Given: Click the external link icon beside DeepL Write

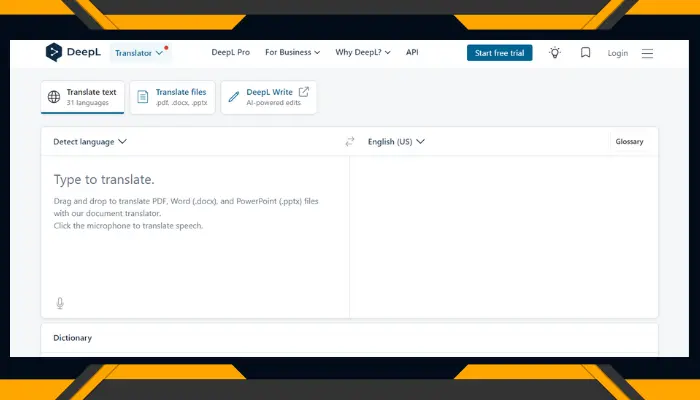Looking at the screenshot, I should 304,92.
